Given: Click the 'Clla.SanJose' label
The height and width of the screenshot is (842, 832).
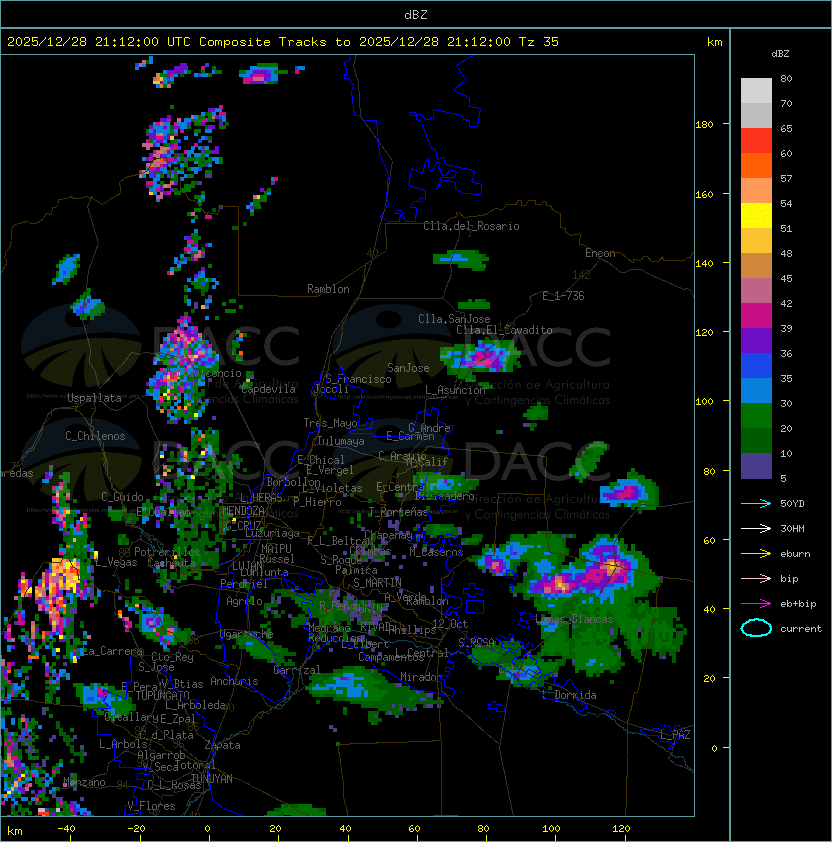Looking at the screenshot, I should [454, 319].
